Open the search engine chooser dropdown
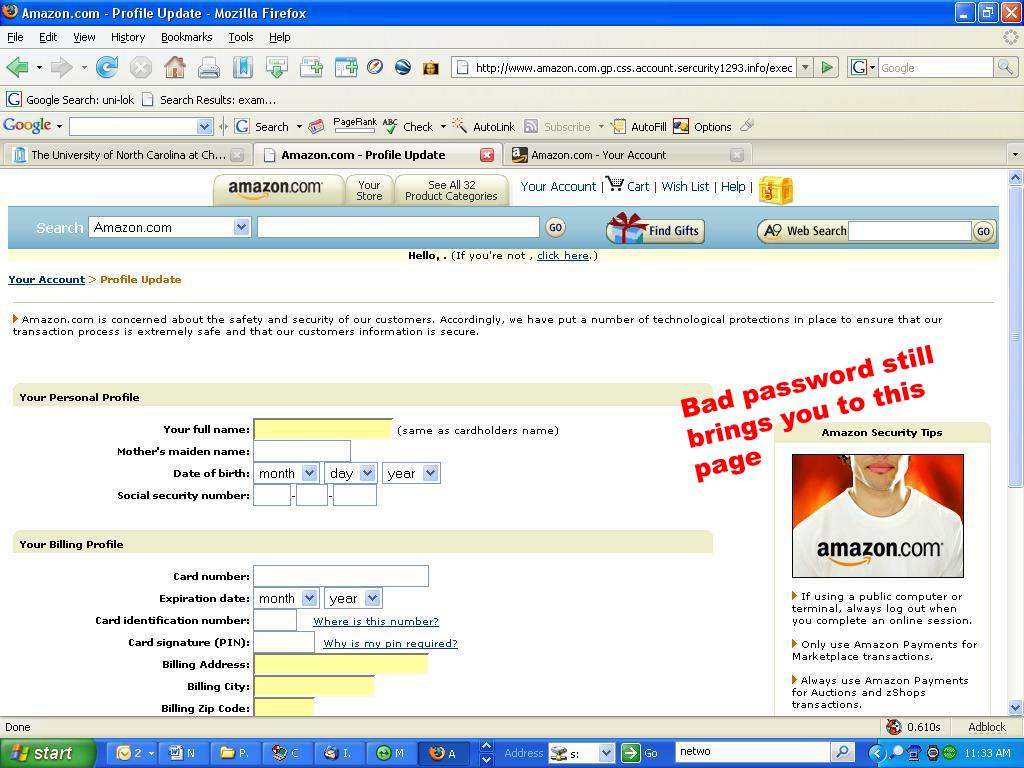 tap(863, 67)
